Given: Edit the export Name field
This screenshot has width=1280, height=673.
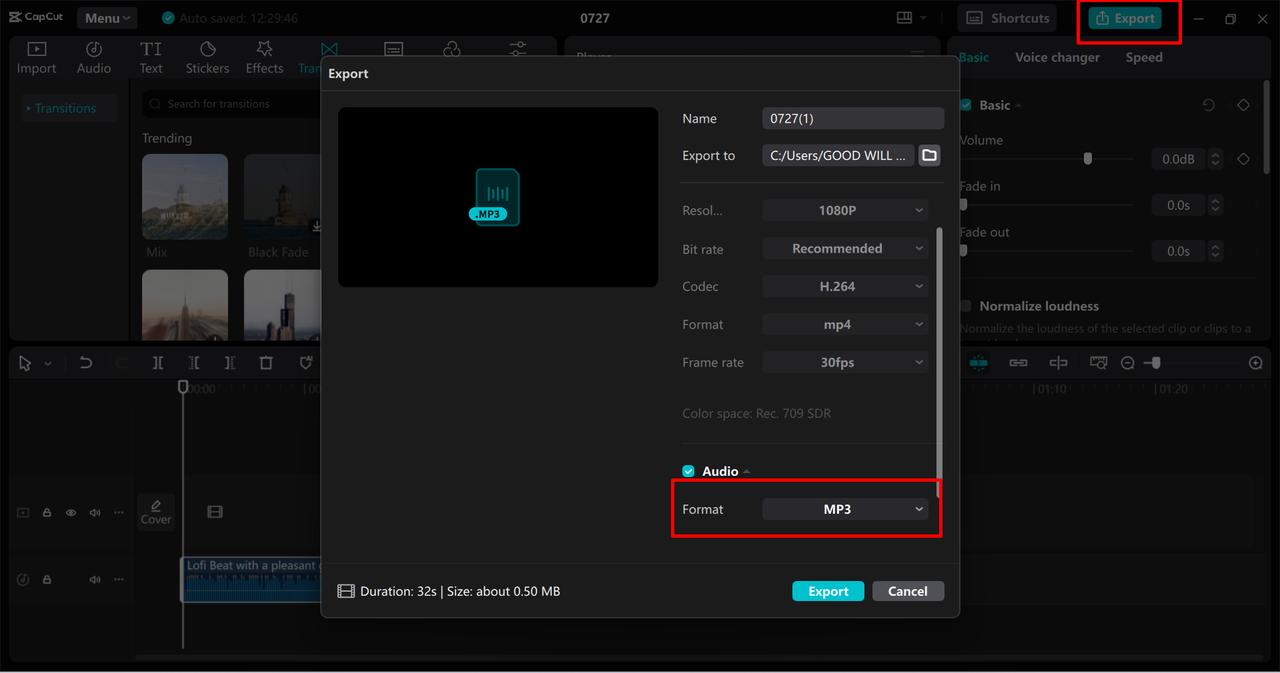Looking at the screenshot, I should 853,118.
